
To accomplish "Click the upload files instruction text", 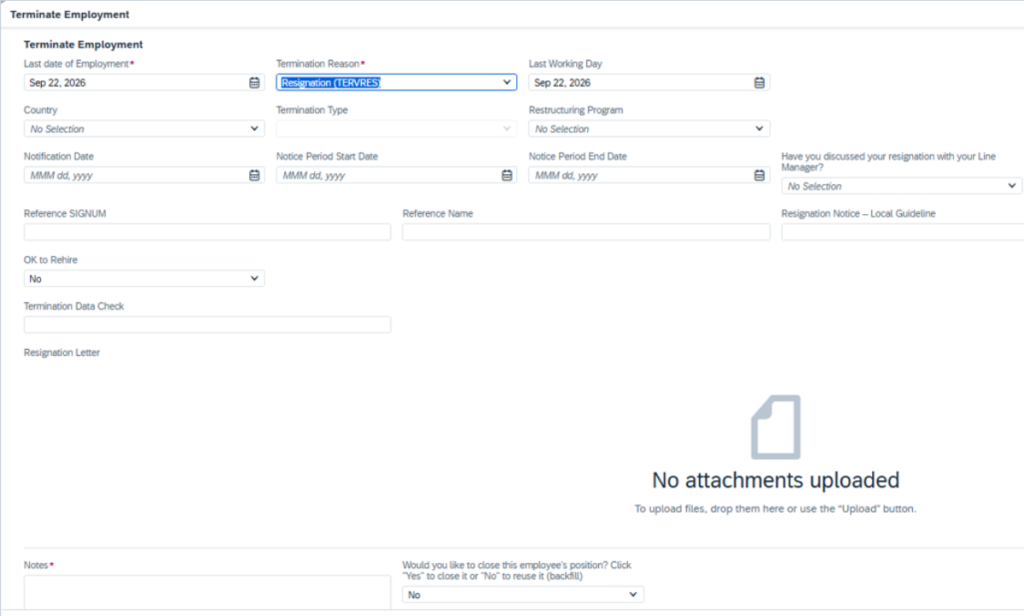I will (x=776, y=509).
